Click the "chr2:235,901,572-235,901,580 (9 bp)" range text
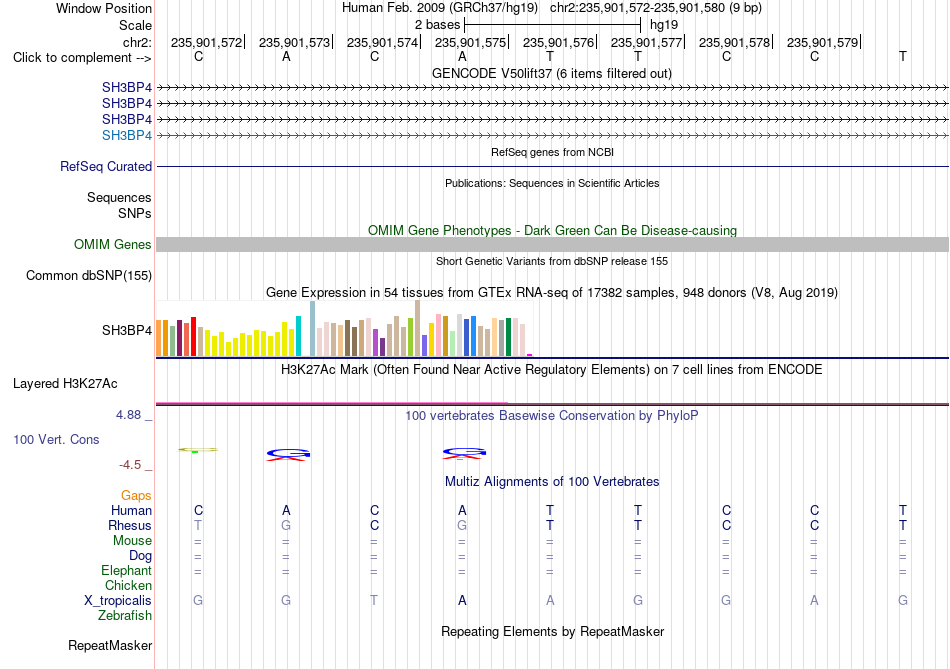 pos(656,8)
